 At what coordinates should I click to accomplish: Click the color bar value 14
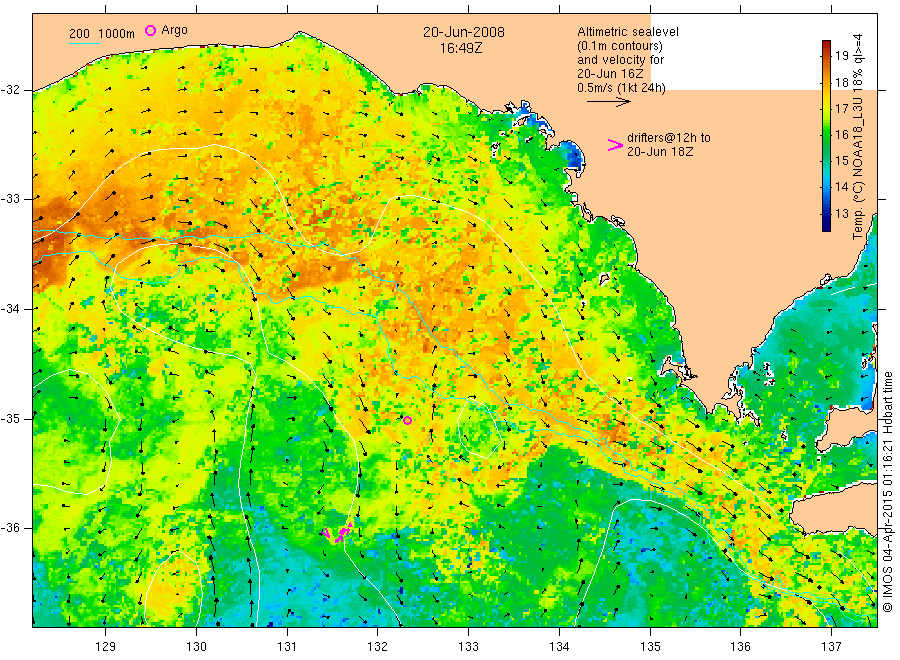click(841, 187)
